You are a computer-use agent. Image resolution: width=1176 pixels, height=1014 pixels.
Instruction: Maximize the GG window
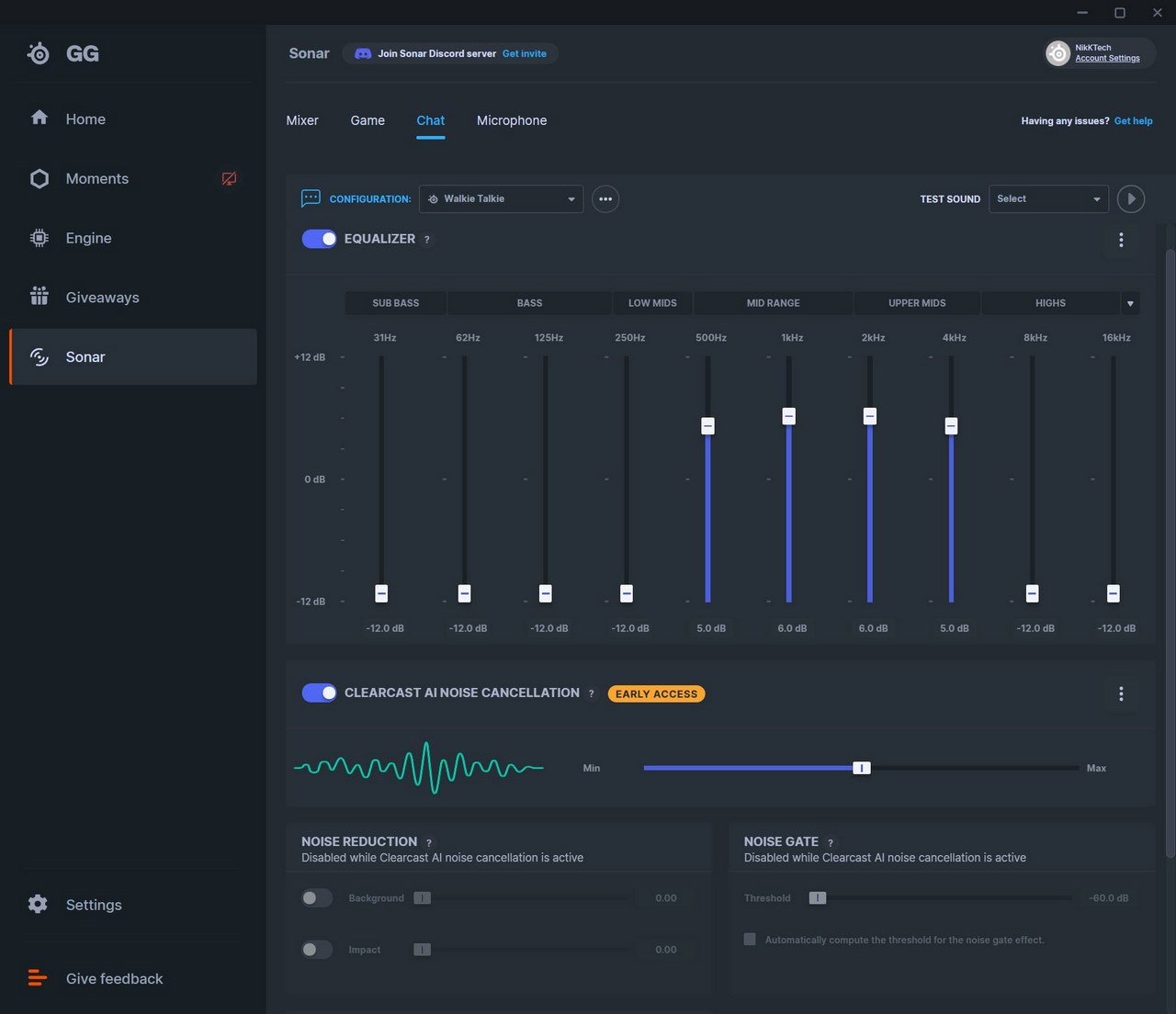pyautogui.click(x=1120, y=13)
